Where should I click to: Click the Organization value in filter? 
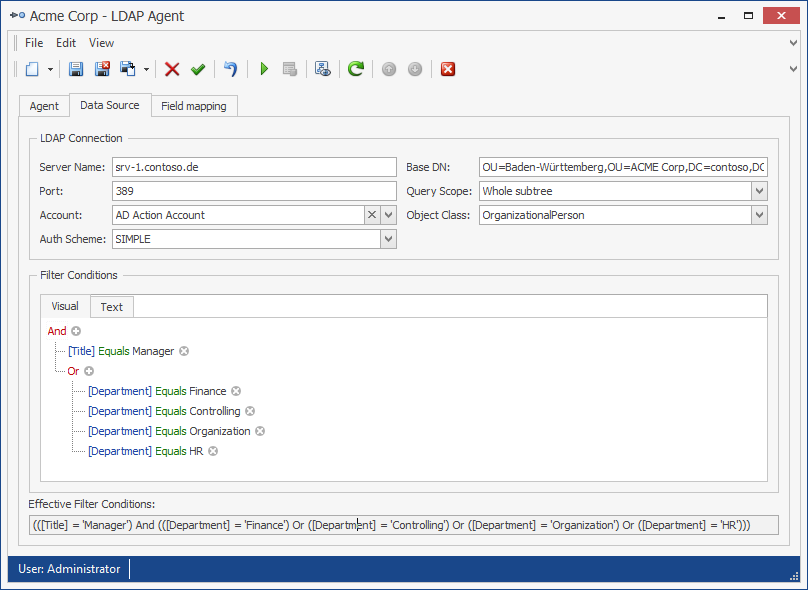tap(220, 431)
